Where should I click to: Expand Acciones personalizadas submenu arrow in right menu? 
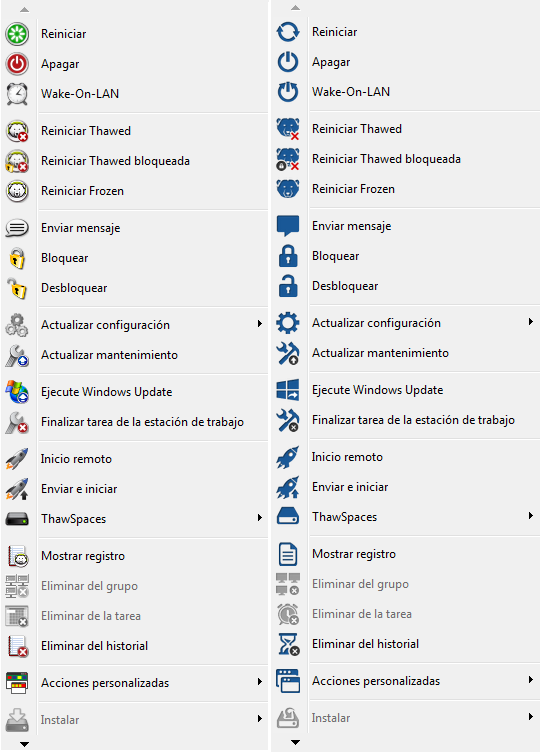530,680
